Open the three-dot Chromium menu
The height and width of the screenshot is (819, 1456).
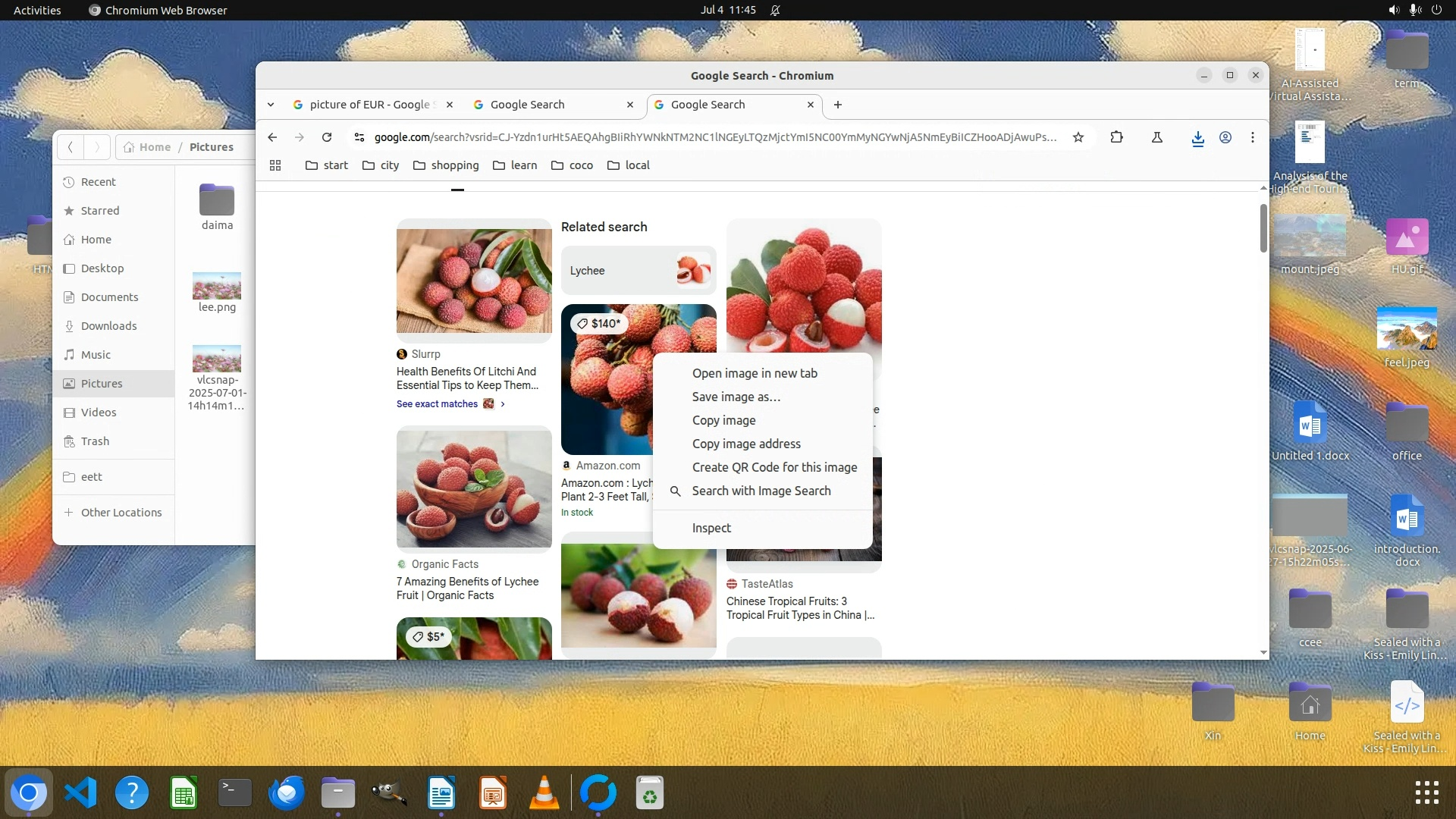[x=1253, y=137]
